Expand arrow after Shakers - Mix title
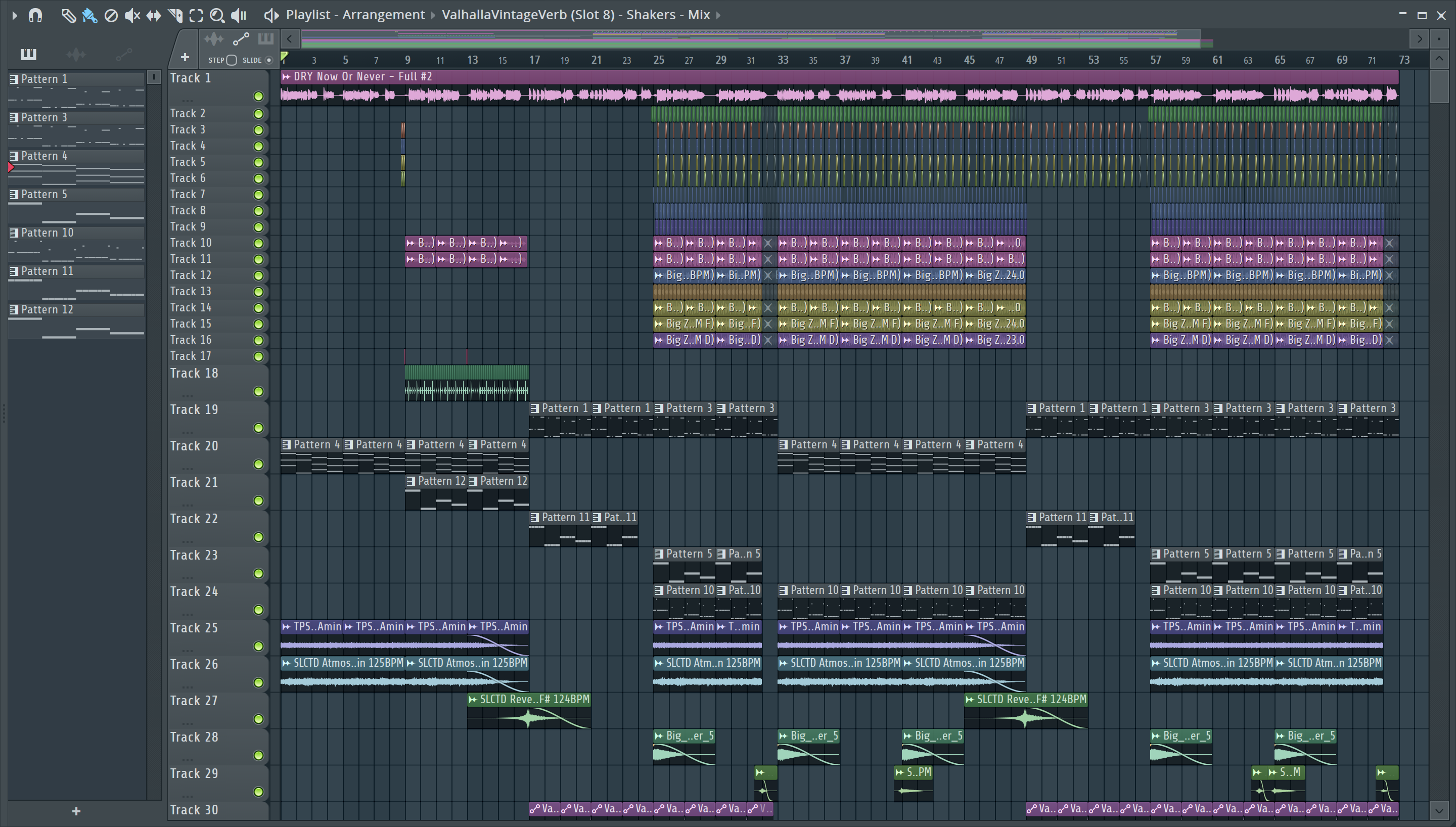The height and width of the screenshot is (827, 1456). 718,15
